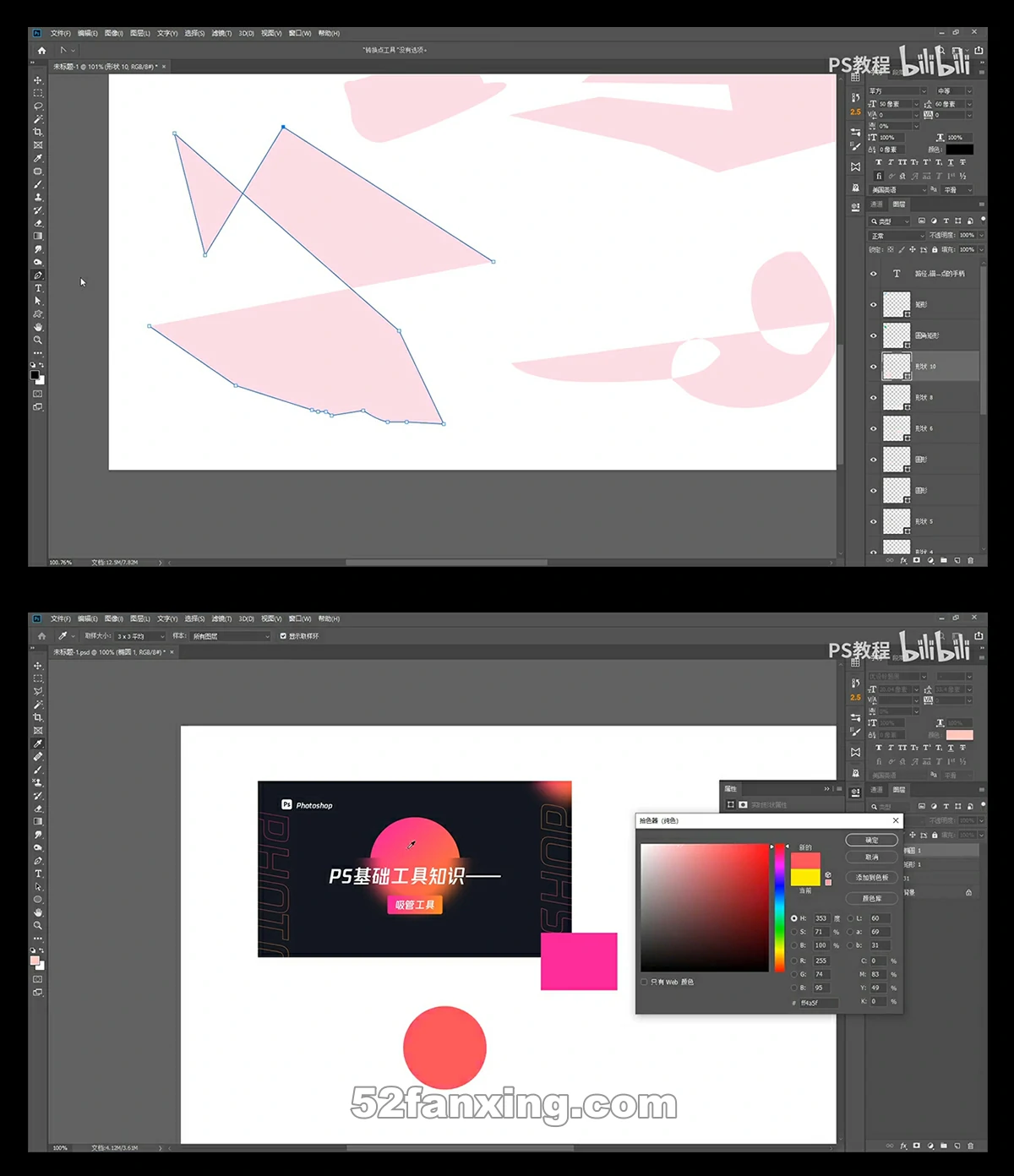This screenshot has height=1176, width=1014.
Task: Switch to the 图层 tab in lower window
Action: point(899,790)
